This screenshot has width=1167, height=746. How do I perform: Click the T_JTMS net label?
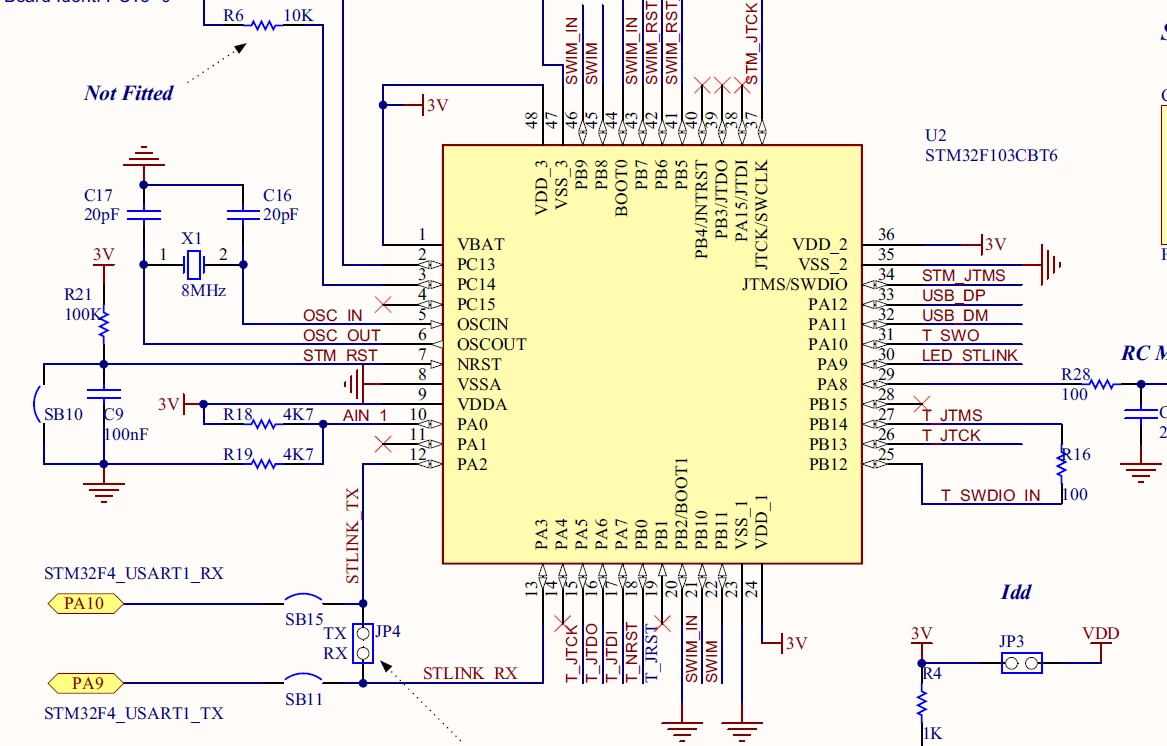953,415
